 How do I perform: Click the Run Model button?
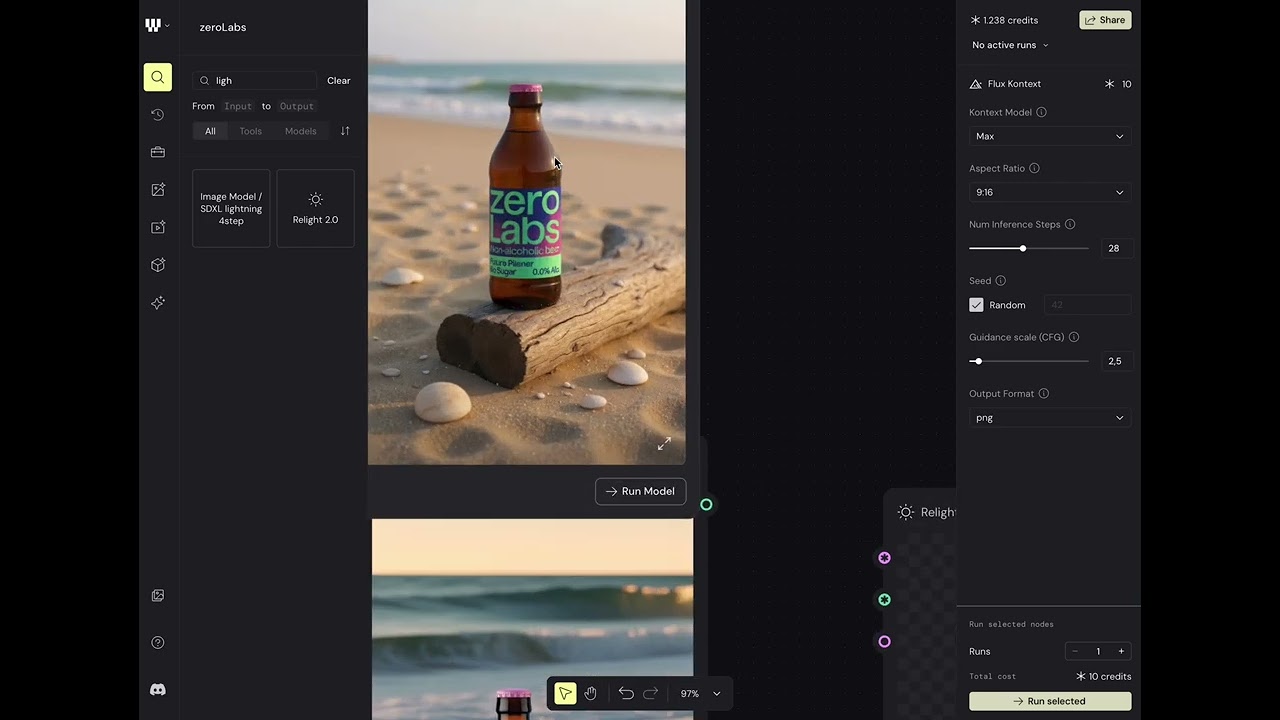pos(640,491)
